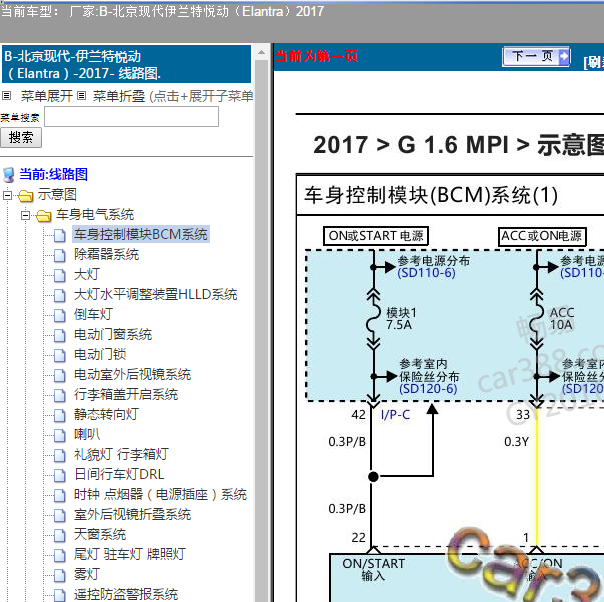Click document icon beside 天窗系统
The height and width of the screenshot is (602, 604).
pyautogui.click(x=59, y=536)
